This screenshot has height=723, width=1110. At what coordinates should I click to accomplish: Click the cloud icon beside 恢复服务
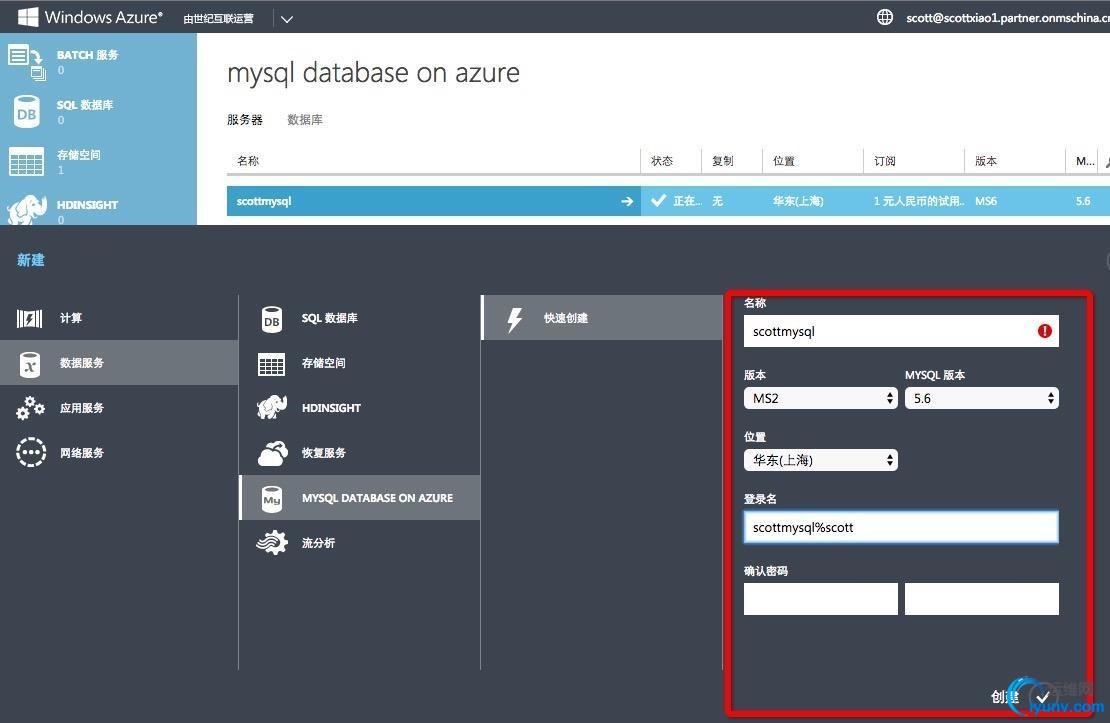[x=273, y=453]
